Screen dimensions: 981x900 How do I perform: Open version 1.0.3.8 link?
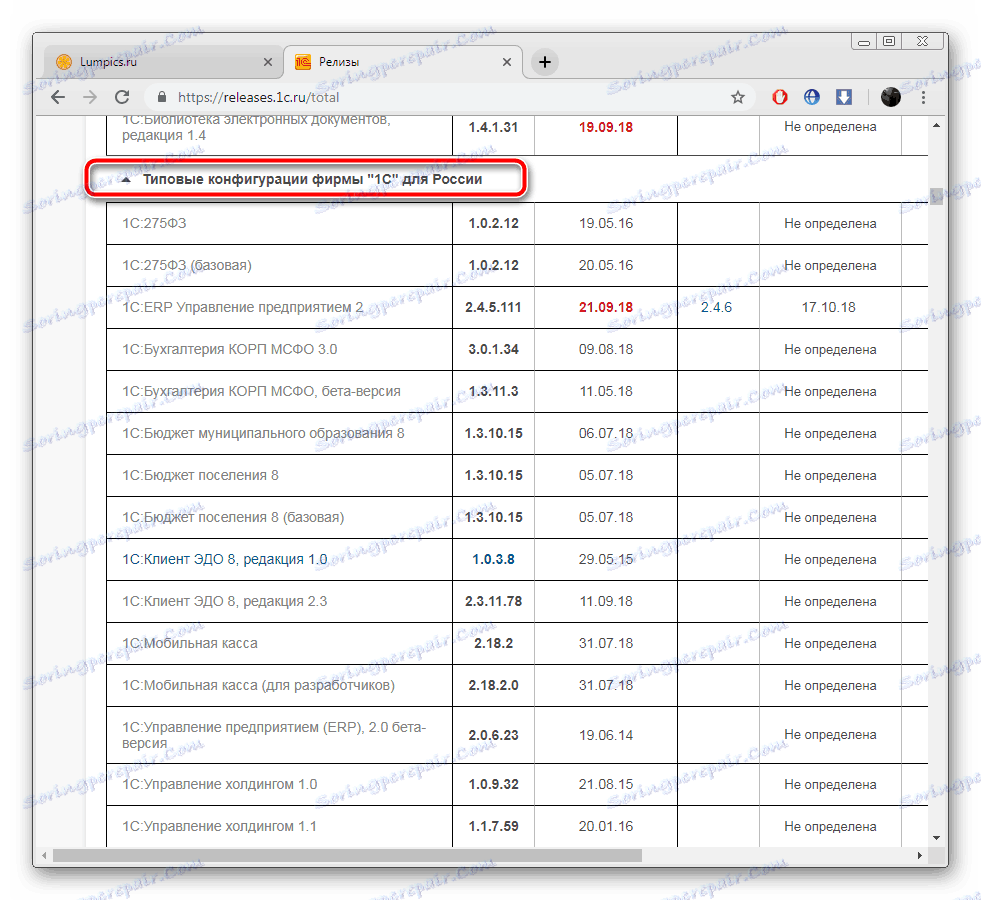click(x=493, y=559)
